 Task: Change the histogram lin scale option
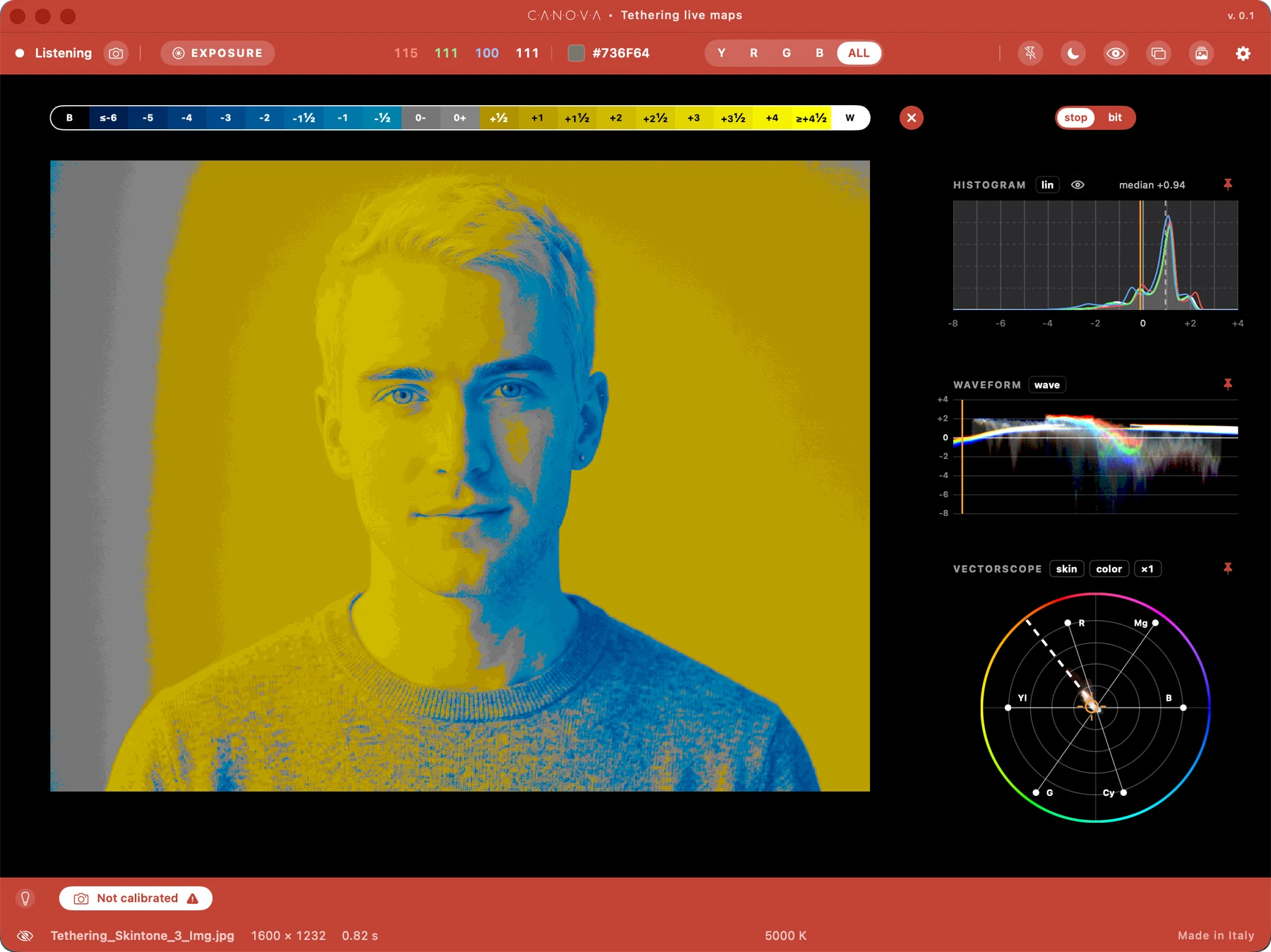pos(1047,185)
